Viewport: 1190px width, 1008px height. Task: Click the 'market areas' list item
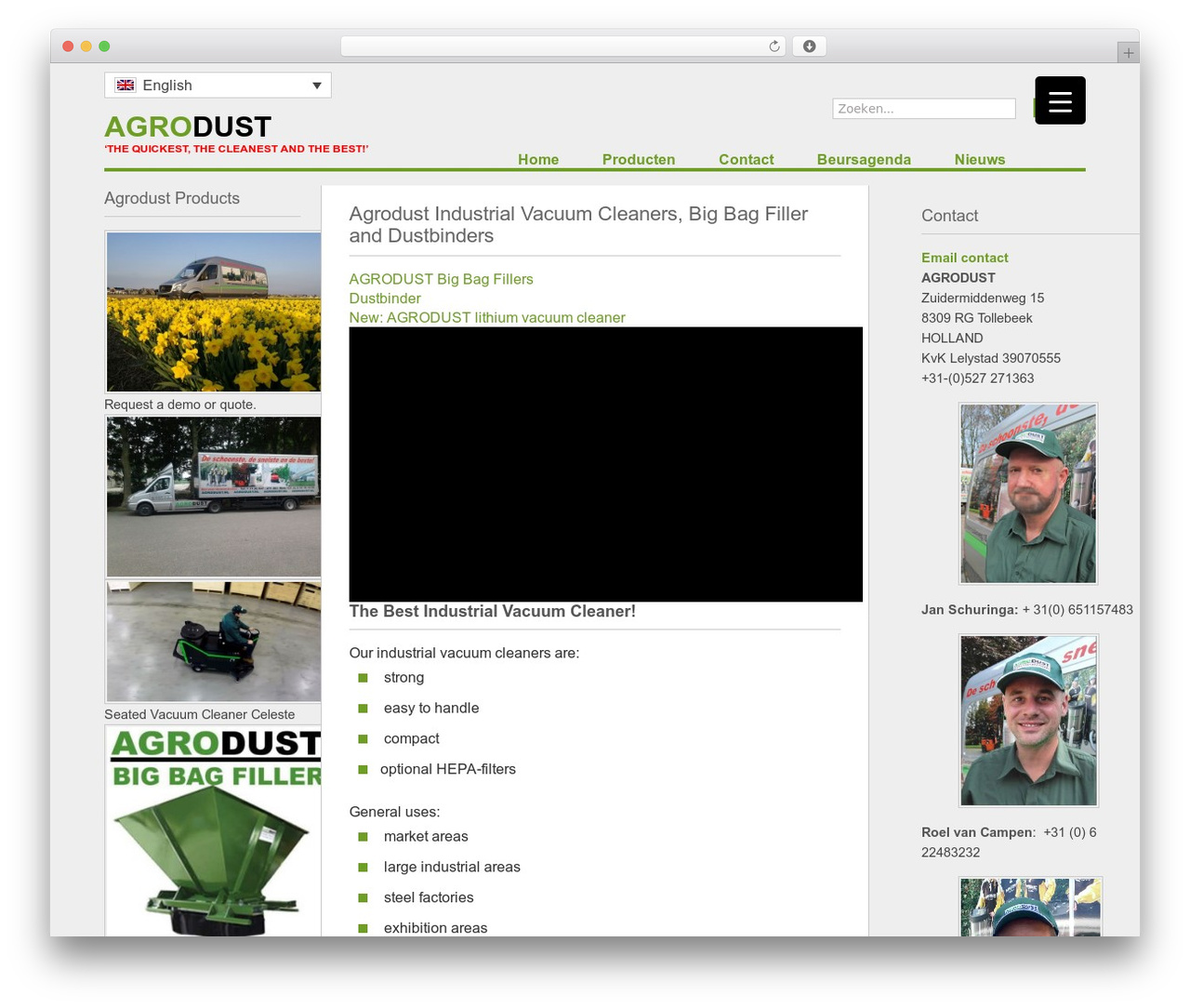[x=426, y=836]
